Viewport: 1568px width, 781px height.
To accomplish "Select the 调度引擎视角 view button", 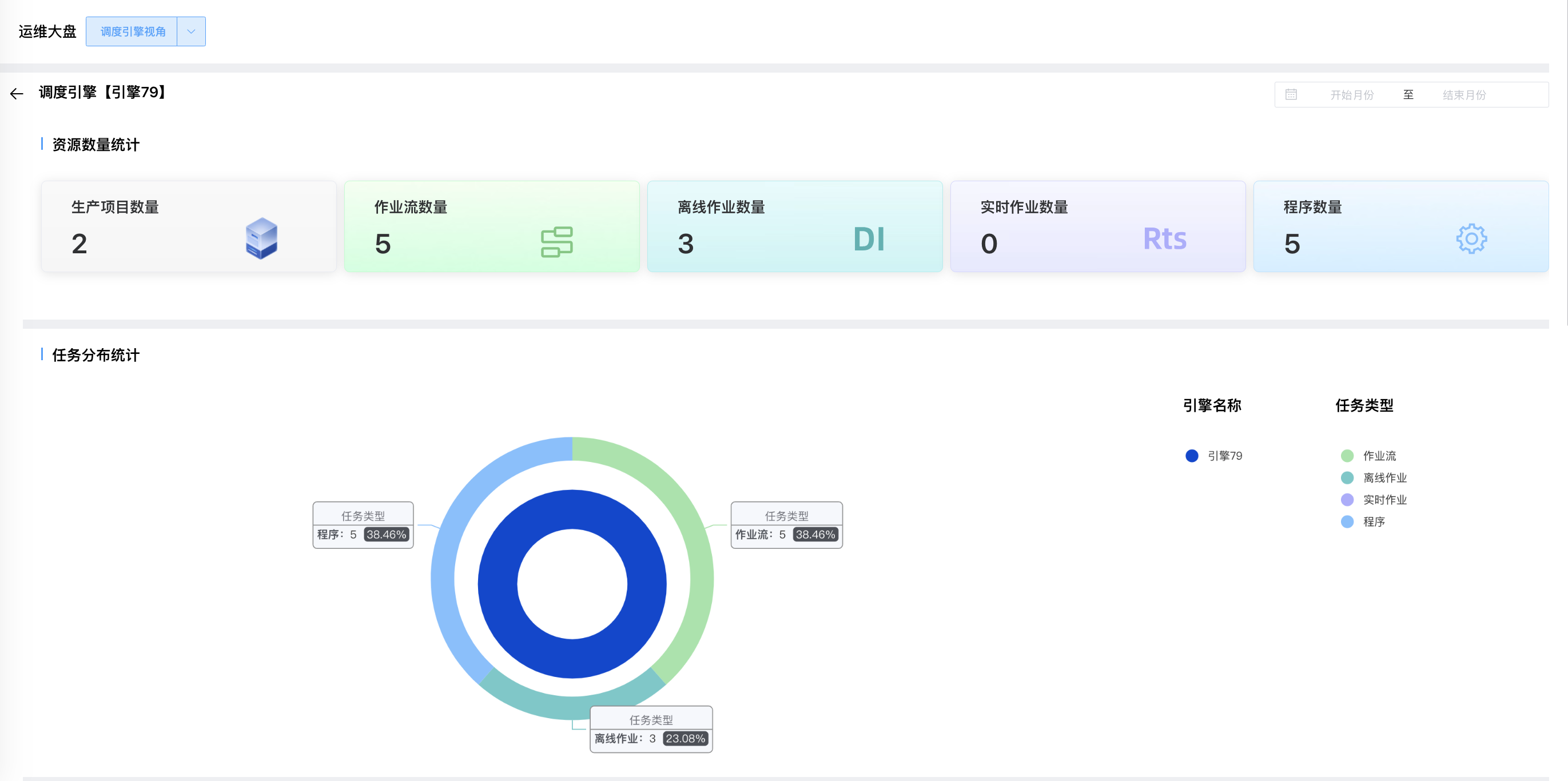I will click(132, 31).
